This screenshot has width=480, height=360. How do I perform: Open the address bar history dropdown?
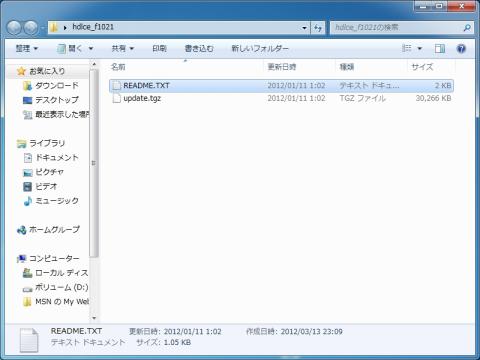tap(304, 28)
